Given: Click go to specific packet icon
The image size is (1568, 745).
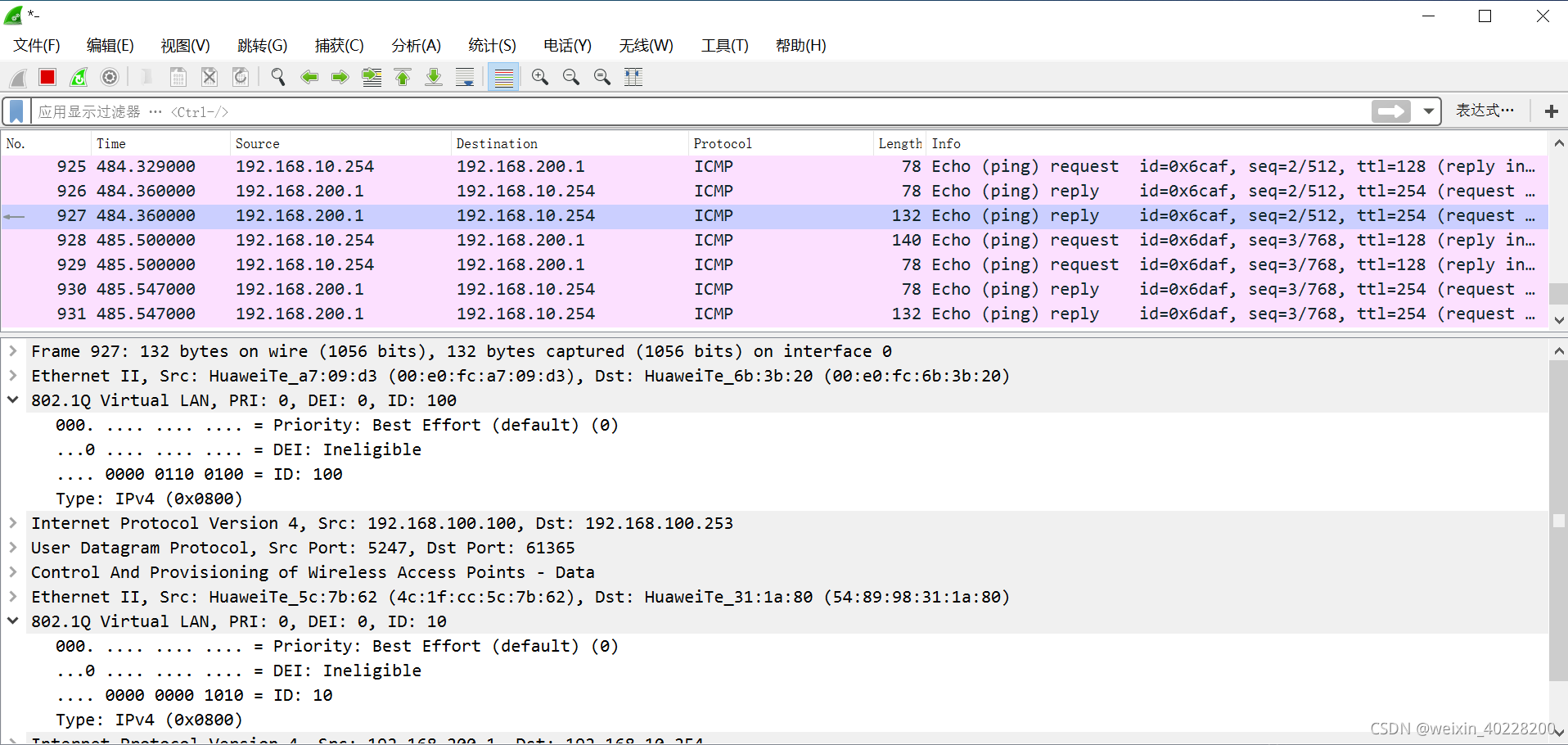Looking at the screenshot, I should tap(372, 77).
